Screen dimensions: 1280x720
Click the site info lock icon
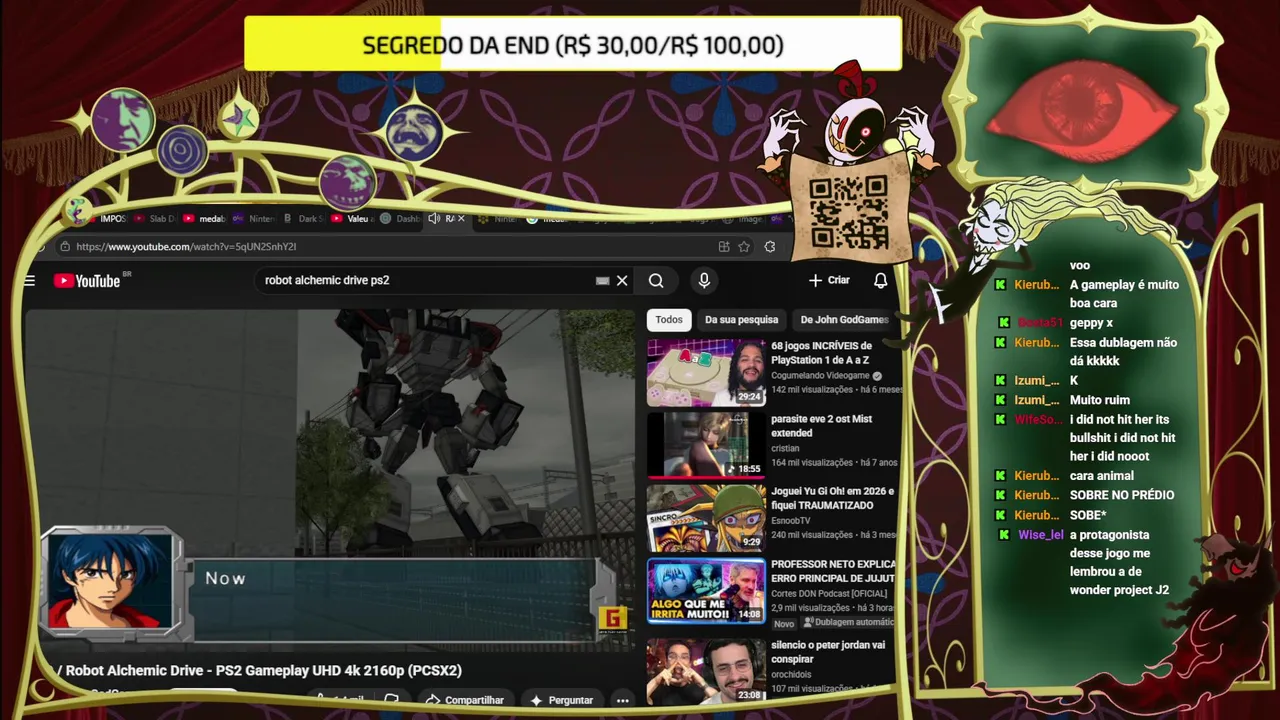65,247
